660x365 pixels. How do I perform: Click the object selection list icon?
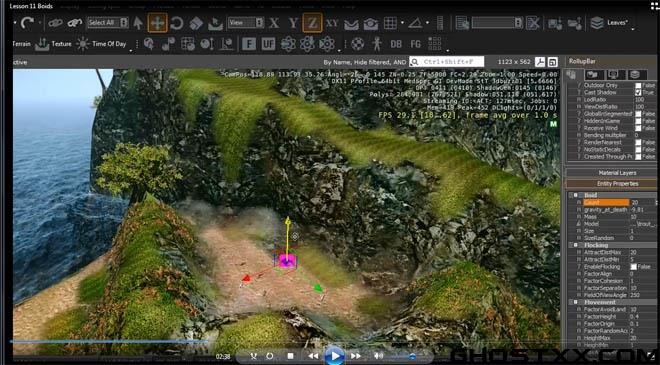462,23
